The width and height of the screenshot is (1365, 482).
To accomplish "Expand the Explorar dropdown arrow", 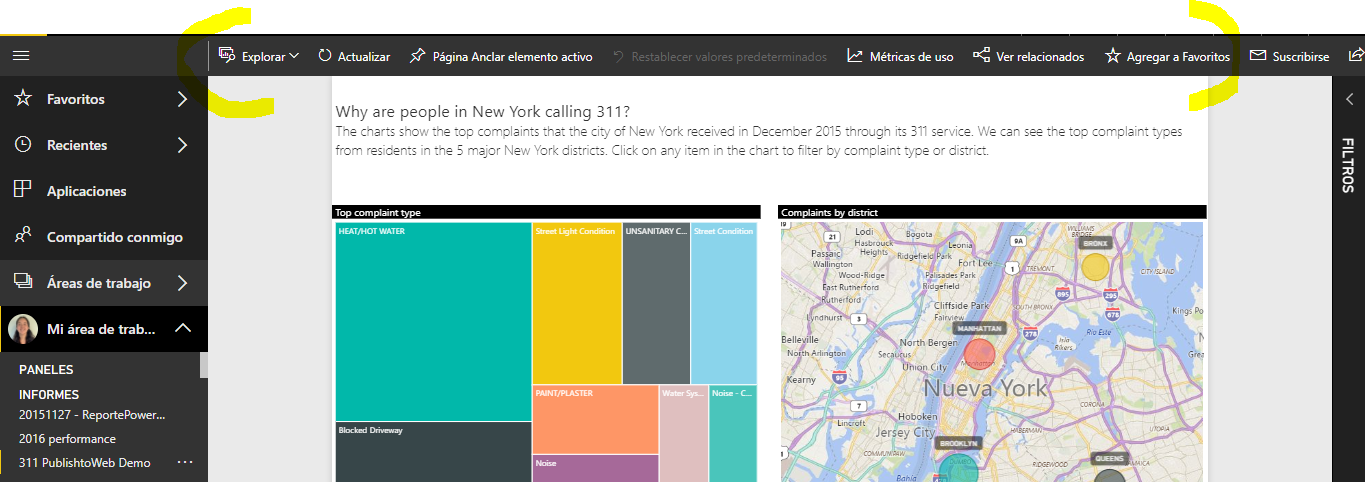I will [x=294, y=56].
